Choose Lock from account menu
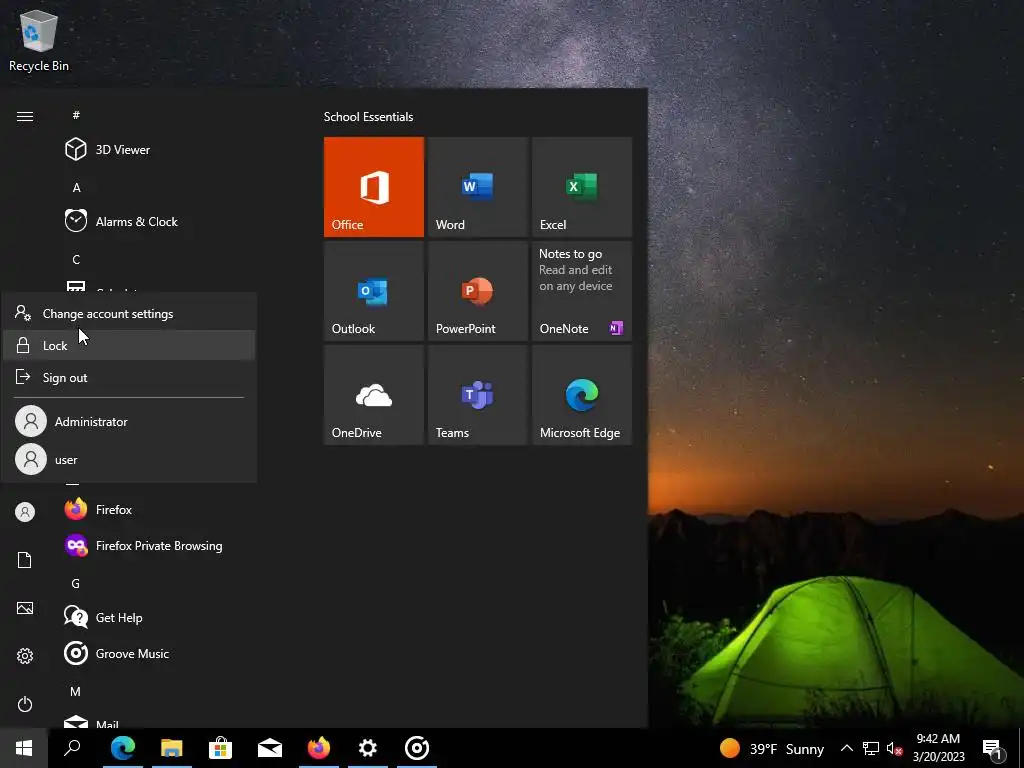1024x768 pixels. (129, 345)
